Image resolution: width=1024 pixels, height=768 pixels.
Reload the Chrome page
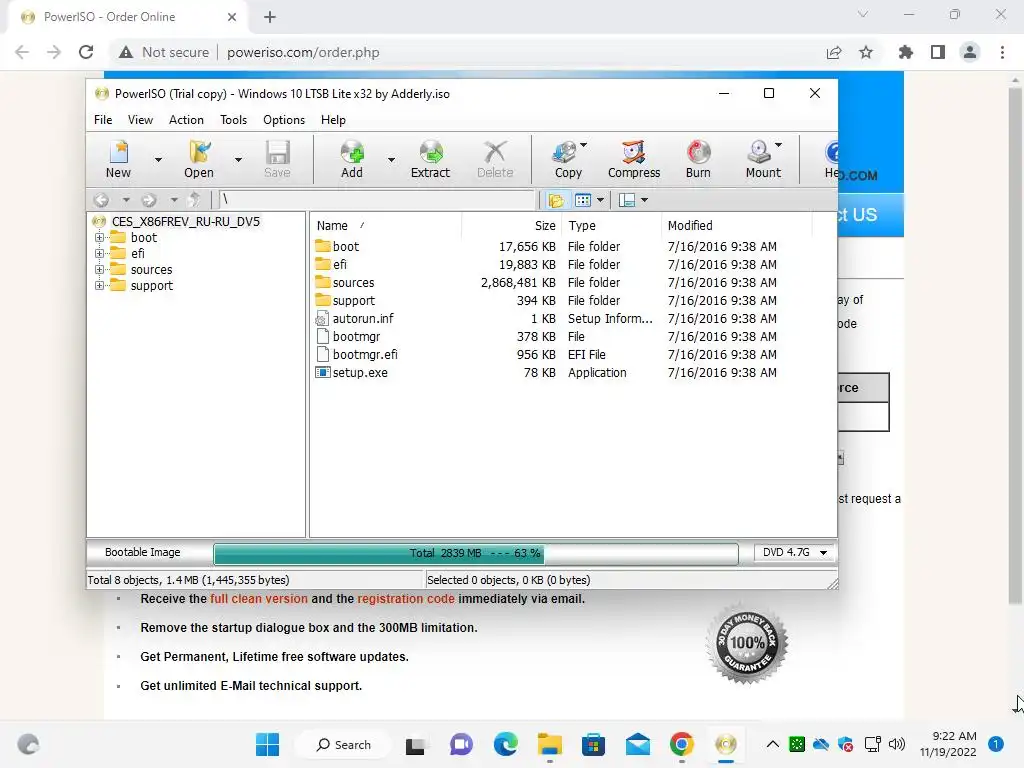(86, 52)
